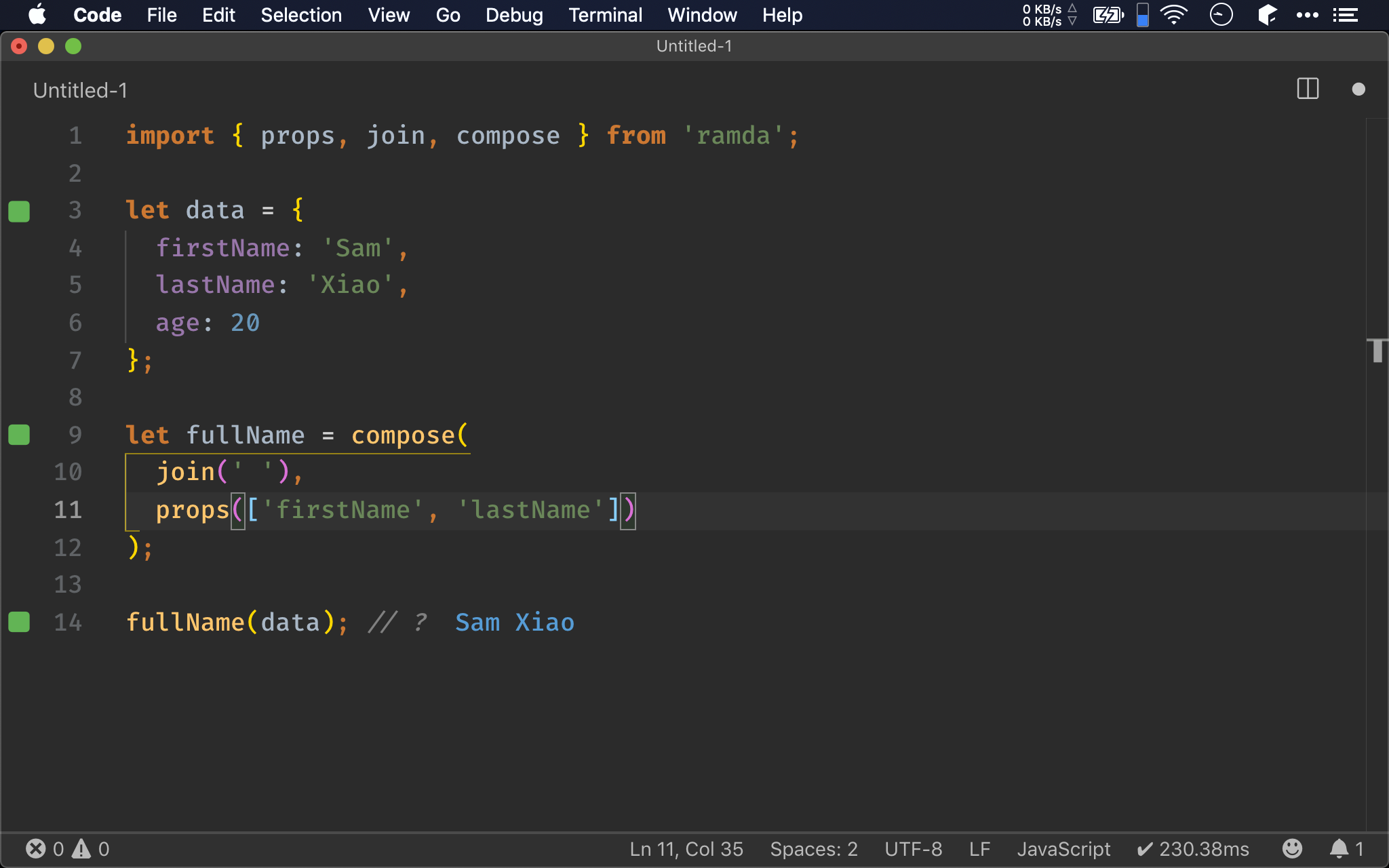Image resolution: width=1389 pixels, height=868 pixels.
Task: Click the battery charging icon
Action: click(x=1108, y=15)
